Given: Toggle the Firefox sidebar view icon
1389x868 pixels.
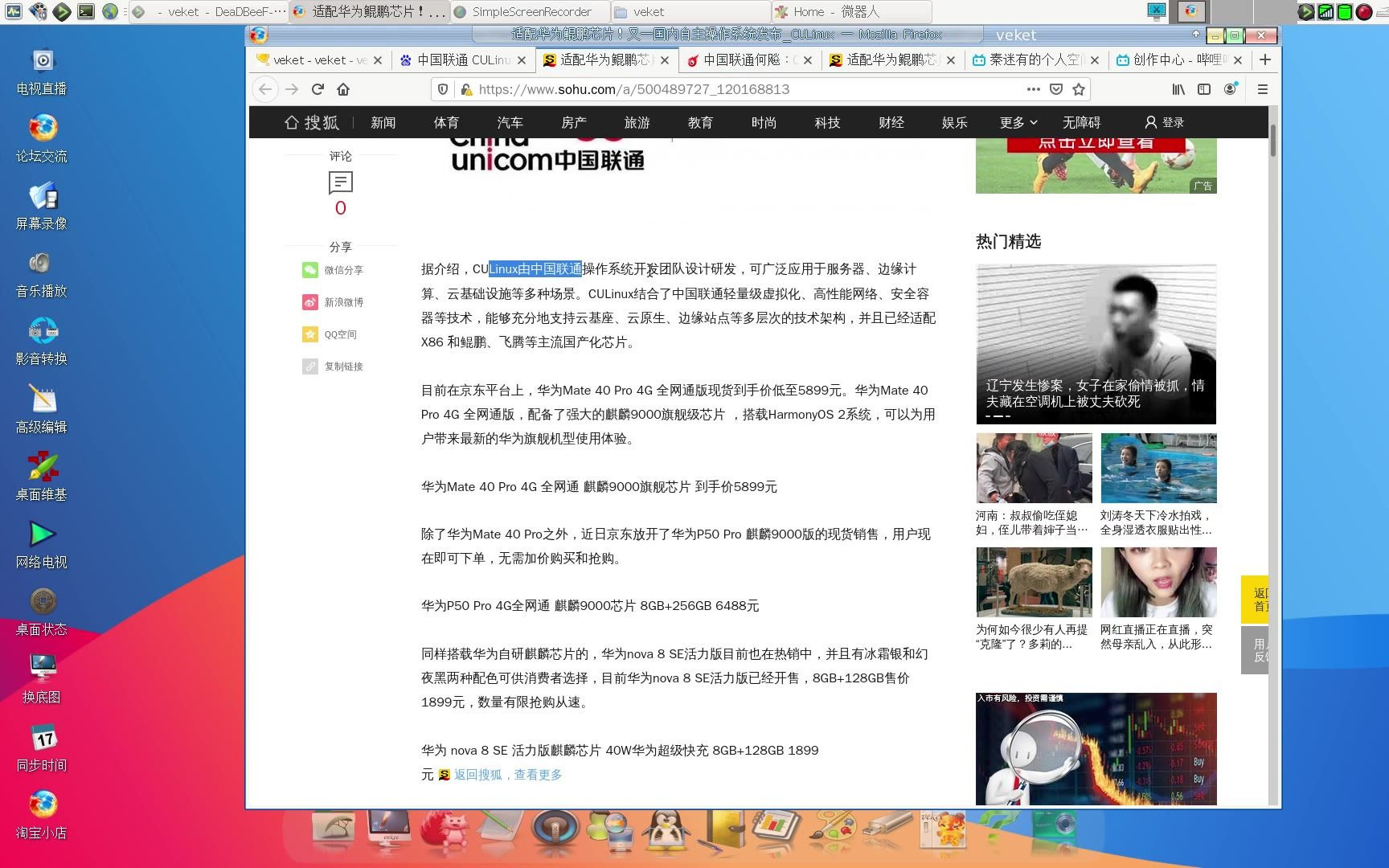Looking at the screenshot, I should (x=1203, y=89).
